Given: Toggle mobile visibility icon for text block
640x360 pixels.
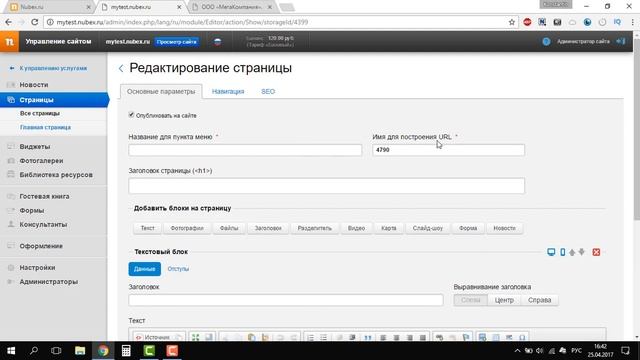Looking at the screenshot, I should [562, 252].
